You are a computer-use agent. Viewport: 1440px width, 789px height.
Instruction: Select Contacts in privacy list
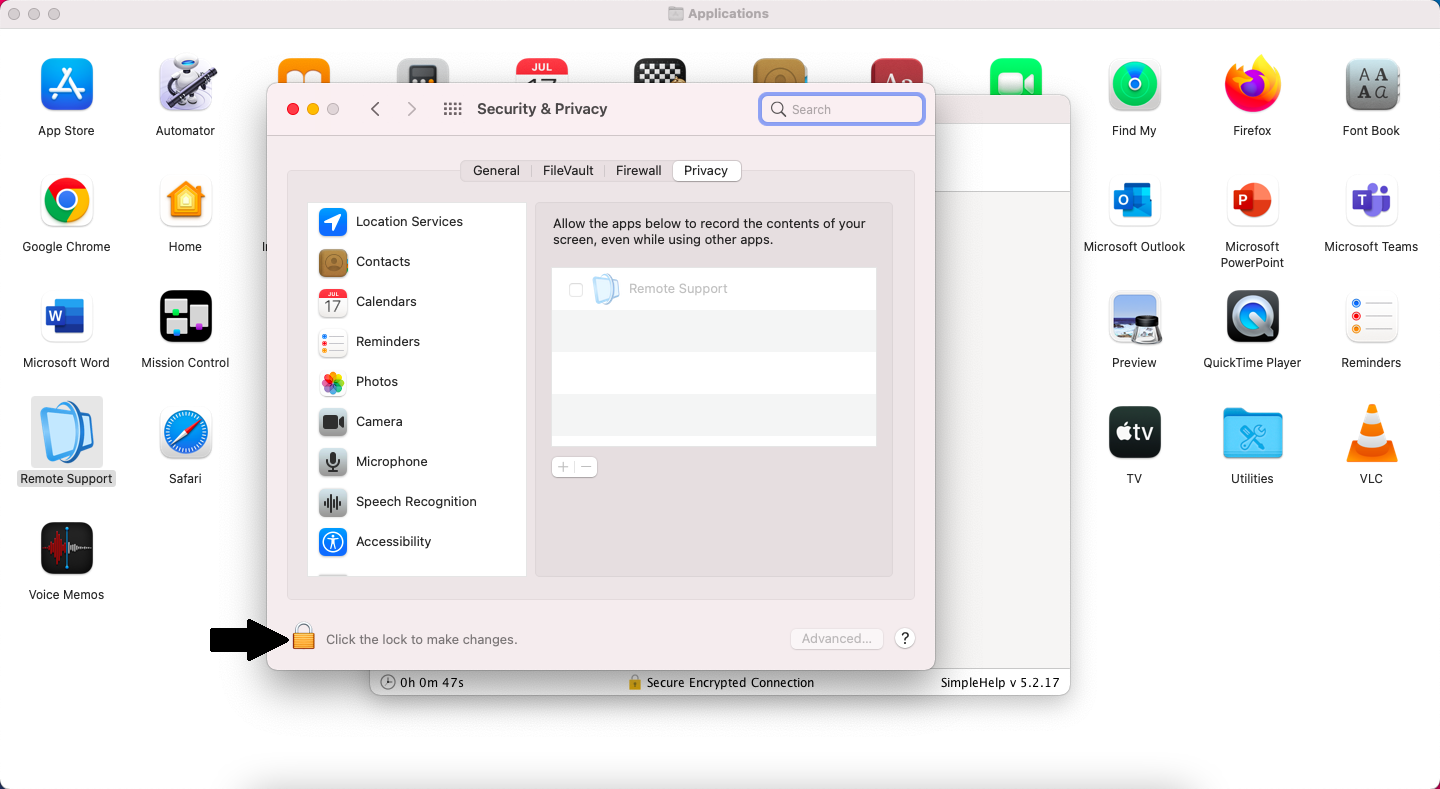[417, 262]
